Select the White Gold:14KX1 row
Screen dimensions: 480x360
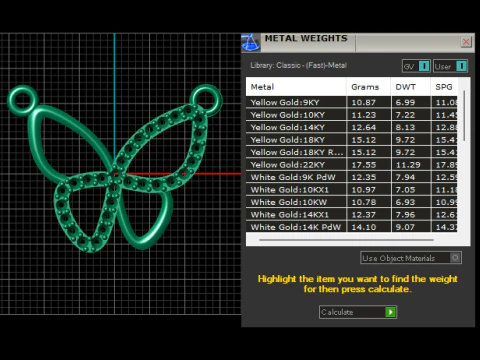click(x=352, y=215)
